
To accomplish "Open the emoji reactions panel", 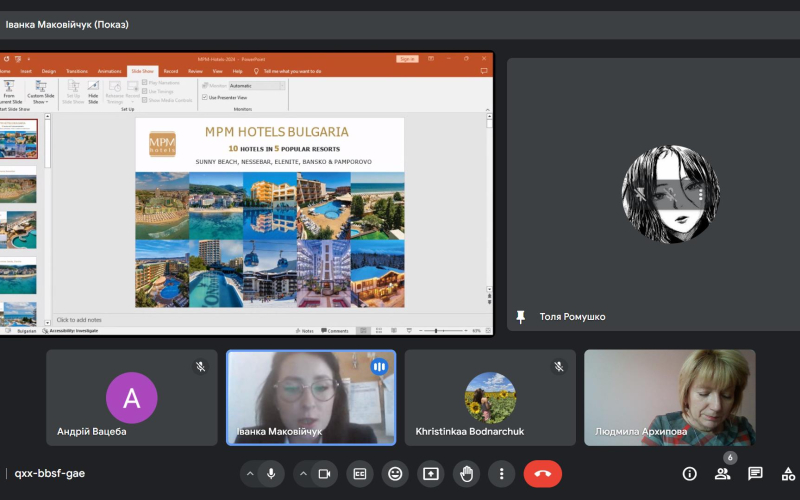I will click(x=395, y=474).
